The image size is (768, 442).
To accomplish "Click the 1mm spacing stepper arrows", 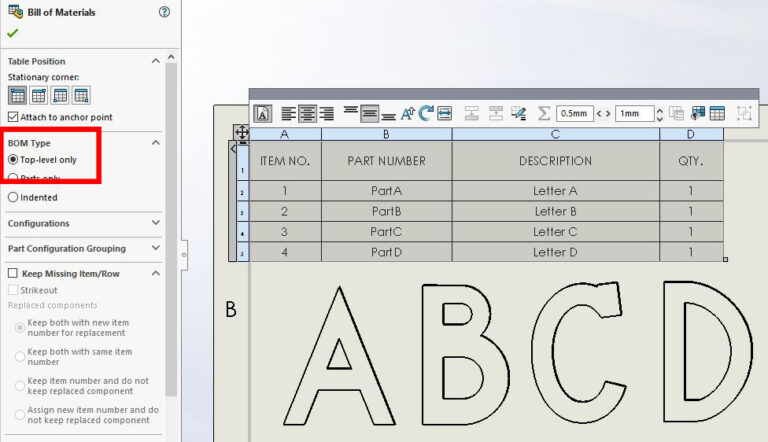I will pos(659,114).
